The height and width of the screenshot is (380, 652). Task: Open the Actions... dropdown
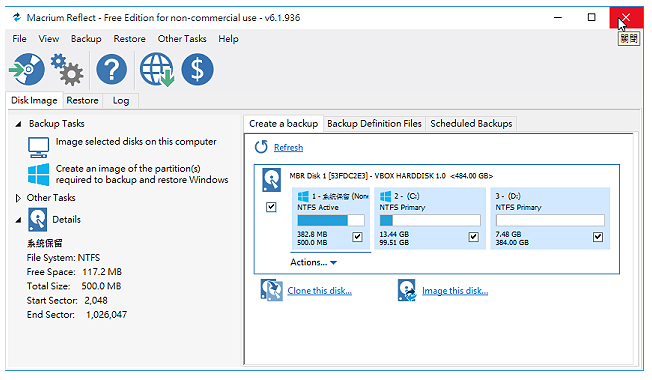(x=314, y=262)
